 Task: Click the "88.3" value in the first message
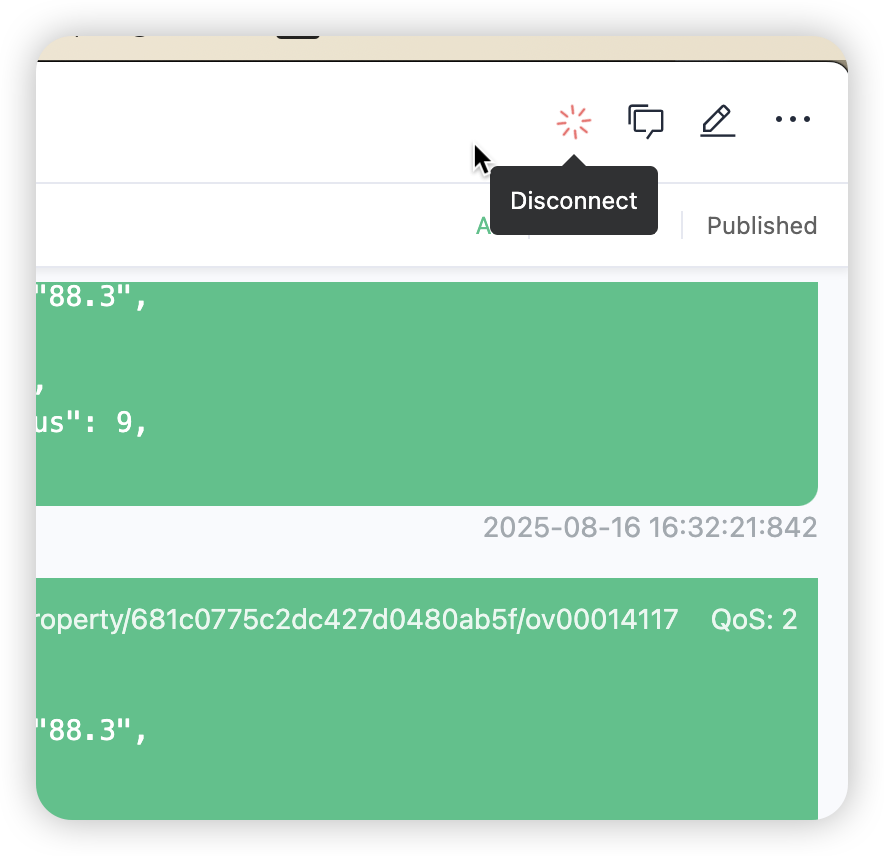click(x=91, y=296)
